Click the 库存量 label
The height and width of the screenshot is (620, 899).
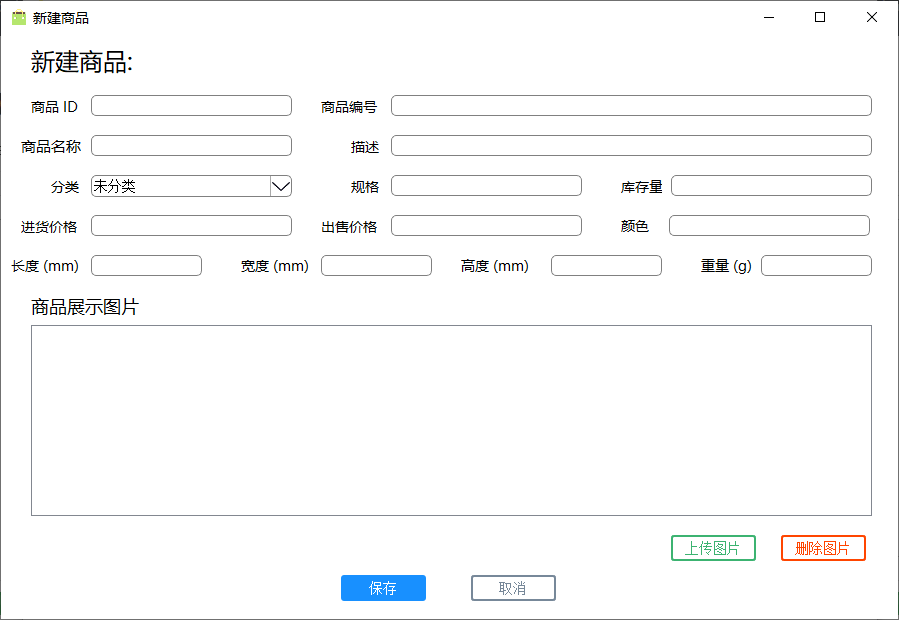(x=642, y=188)
